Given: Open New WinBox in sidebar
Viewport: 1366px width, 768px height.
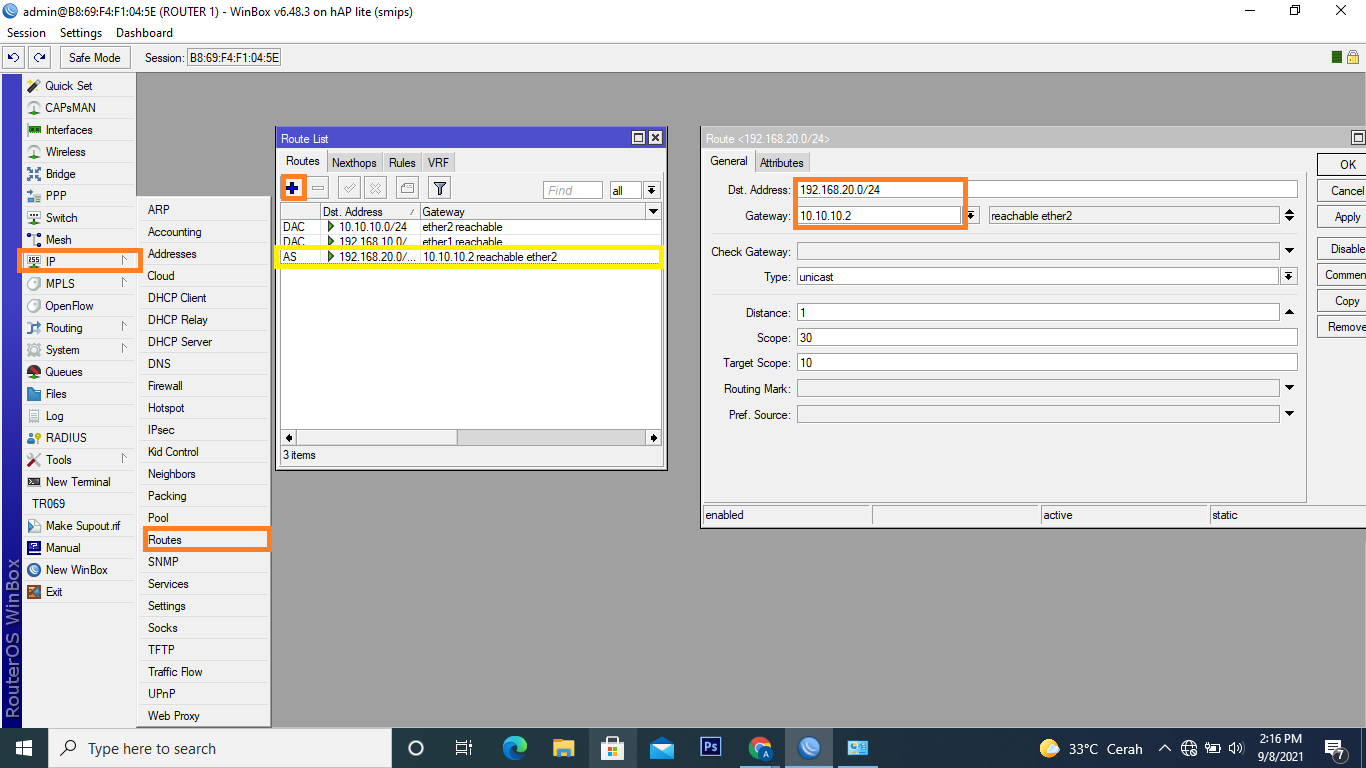Looking at the screenshot, I should pyautogui.click(x=79, y=570).
